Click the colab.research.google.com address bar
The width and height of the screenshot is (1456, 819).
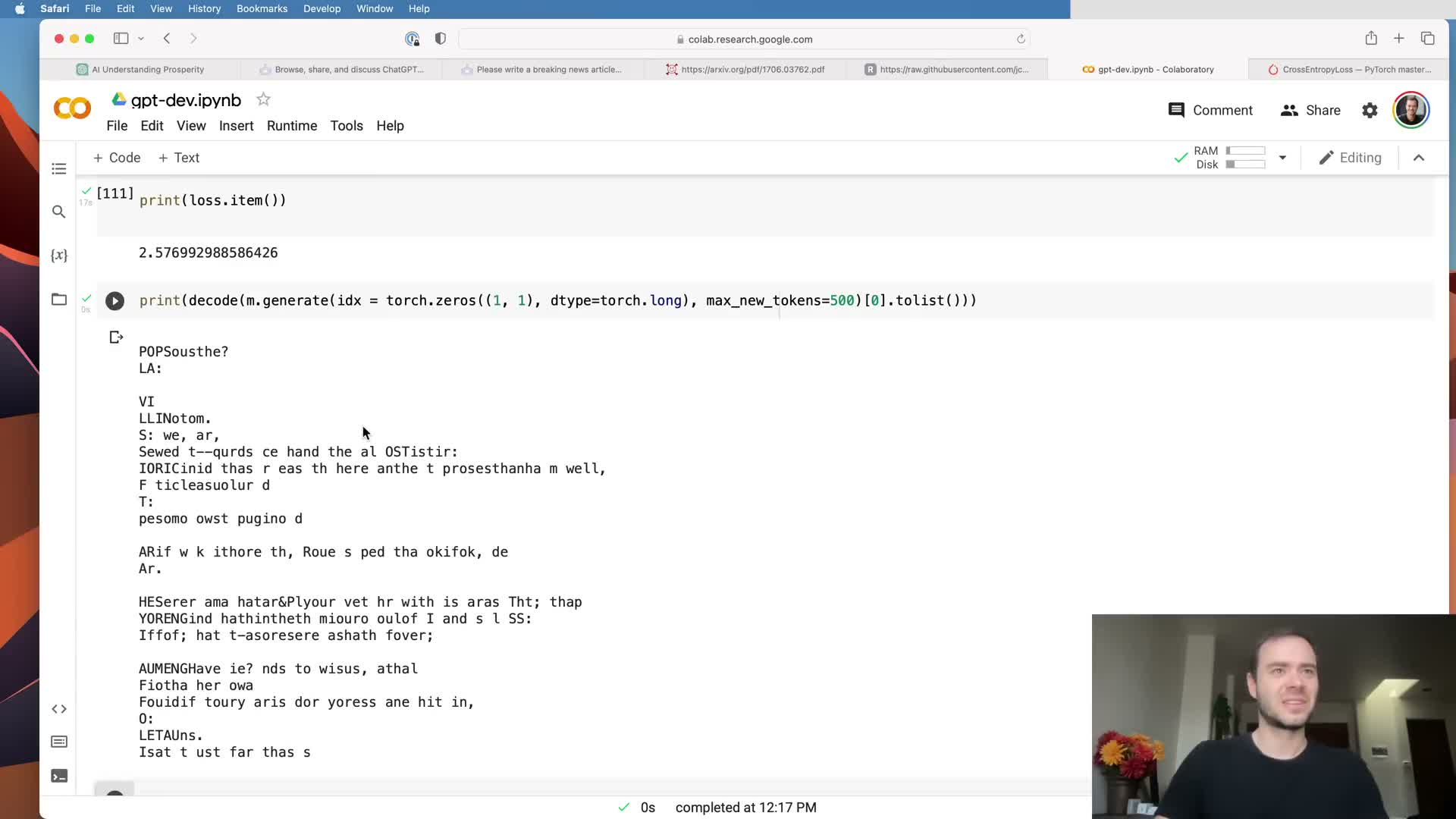point(744,39)
